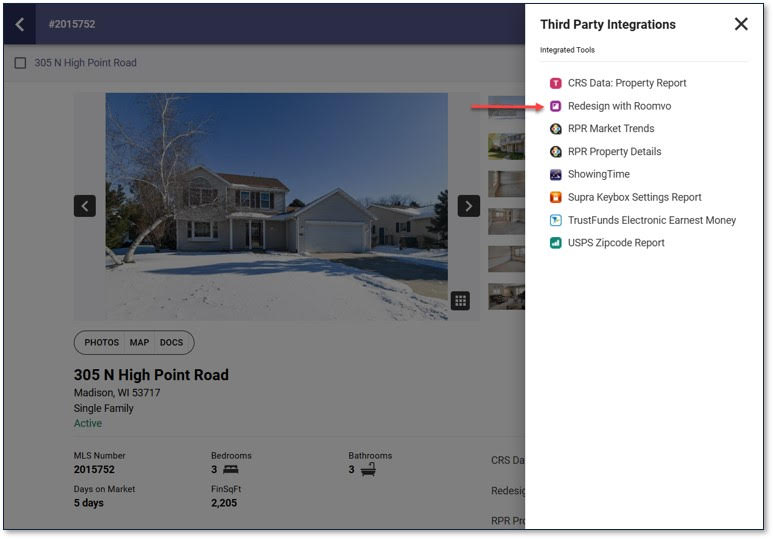The image size is (773, 539).
Task: Select the PHOTOS tab
Action: coord(102,343)
